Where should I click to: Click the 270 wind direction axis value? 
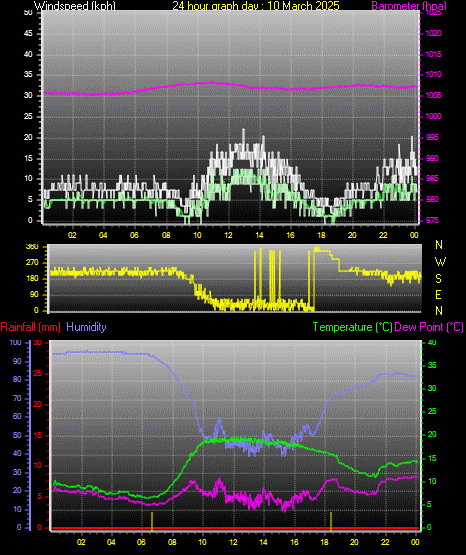[32, 263]
